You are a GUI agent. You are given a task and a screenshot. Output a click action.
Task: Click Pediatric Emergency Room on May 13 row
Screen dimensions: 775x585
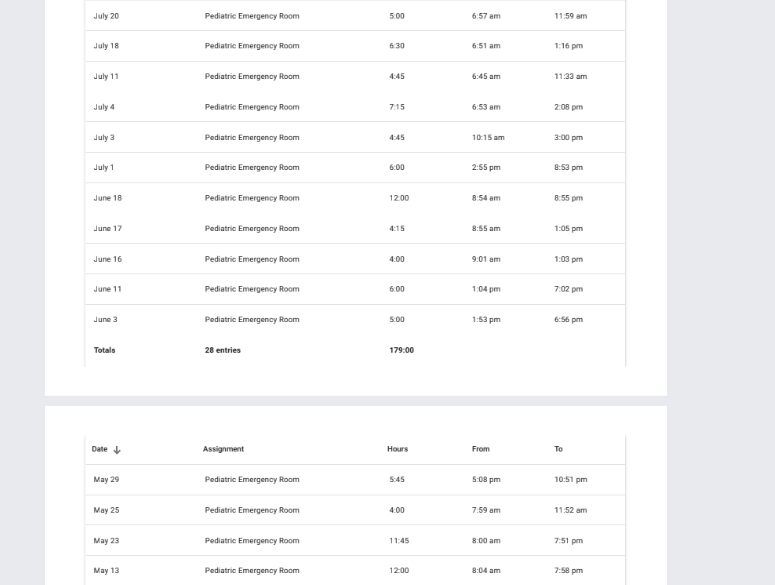point(252,571)
